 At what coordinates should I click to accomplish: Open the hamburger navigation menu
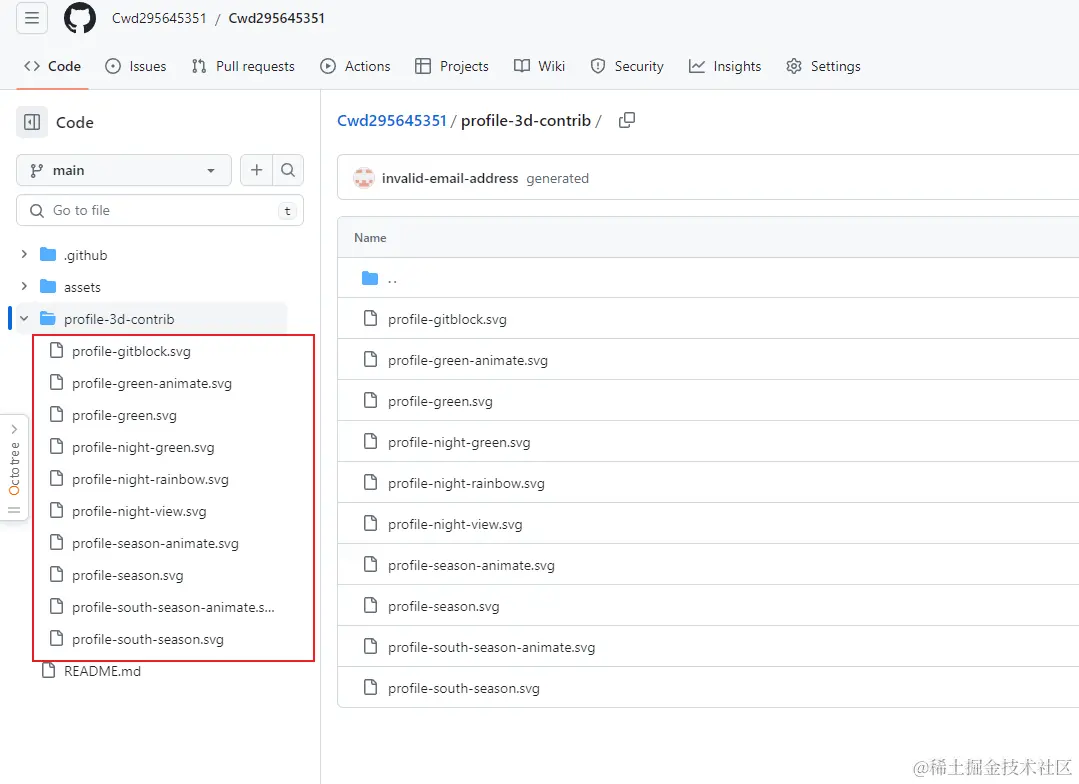click(32, 18)
